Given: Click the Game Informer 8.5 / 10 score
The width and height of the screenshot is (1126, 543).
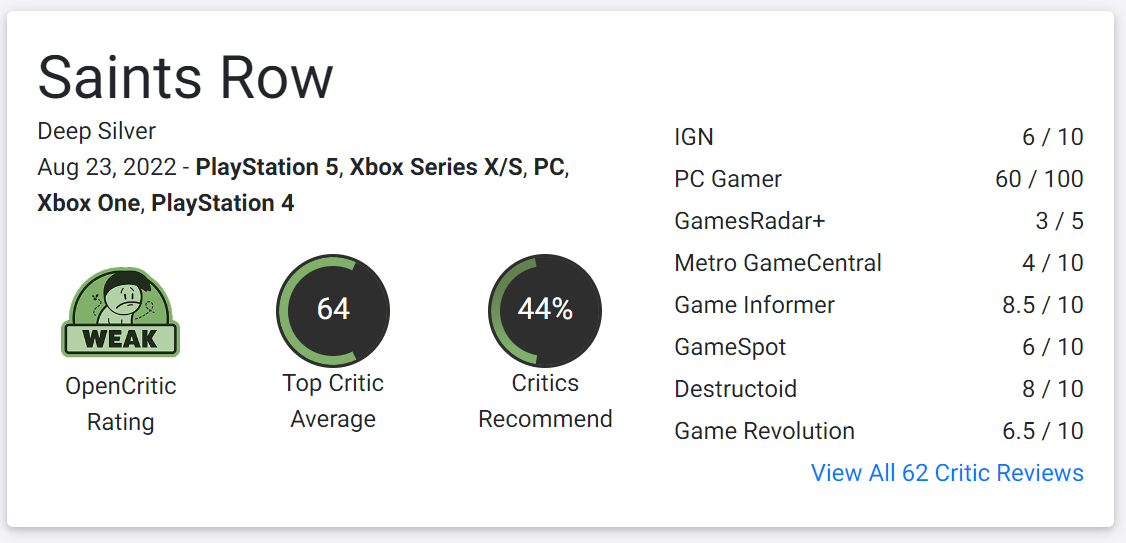Looking at the screenshot, I should click(1043, 305).
